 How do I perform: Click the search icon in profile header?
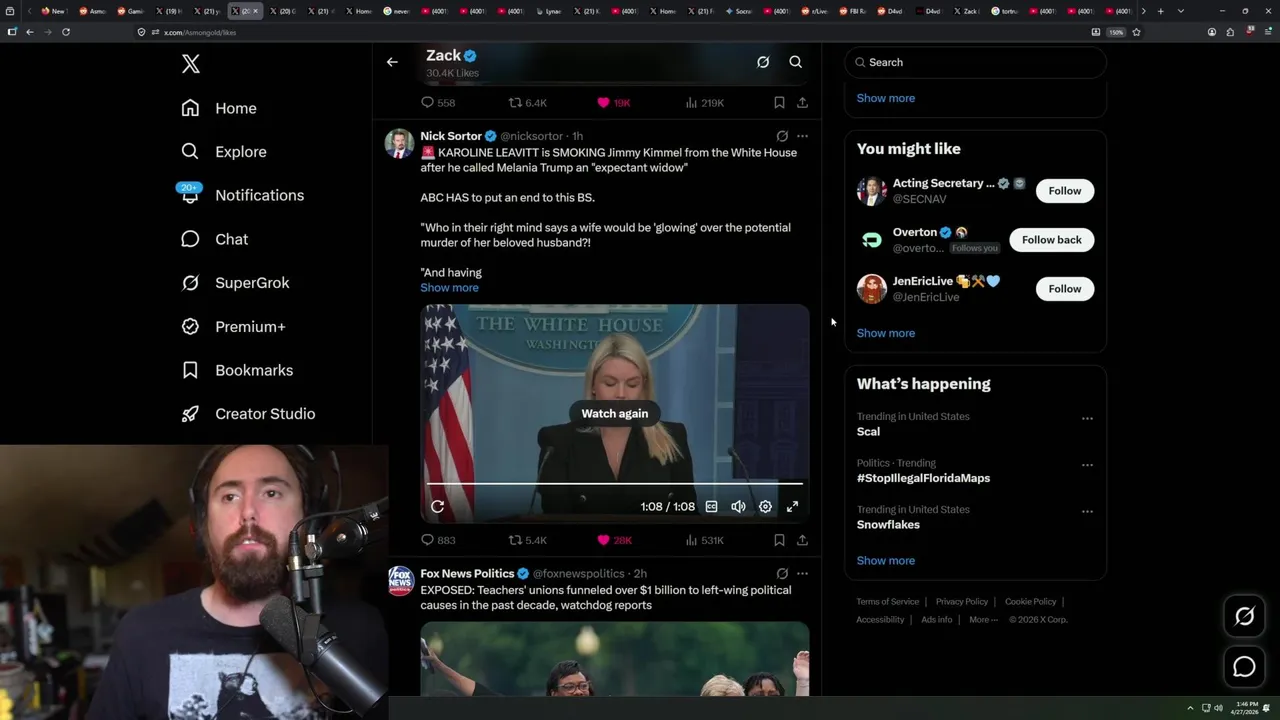796,62
